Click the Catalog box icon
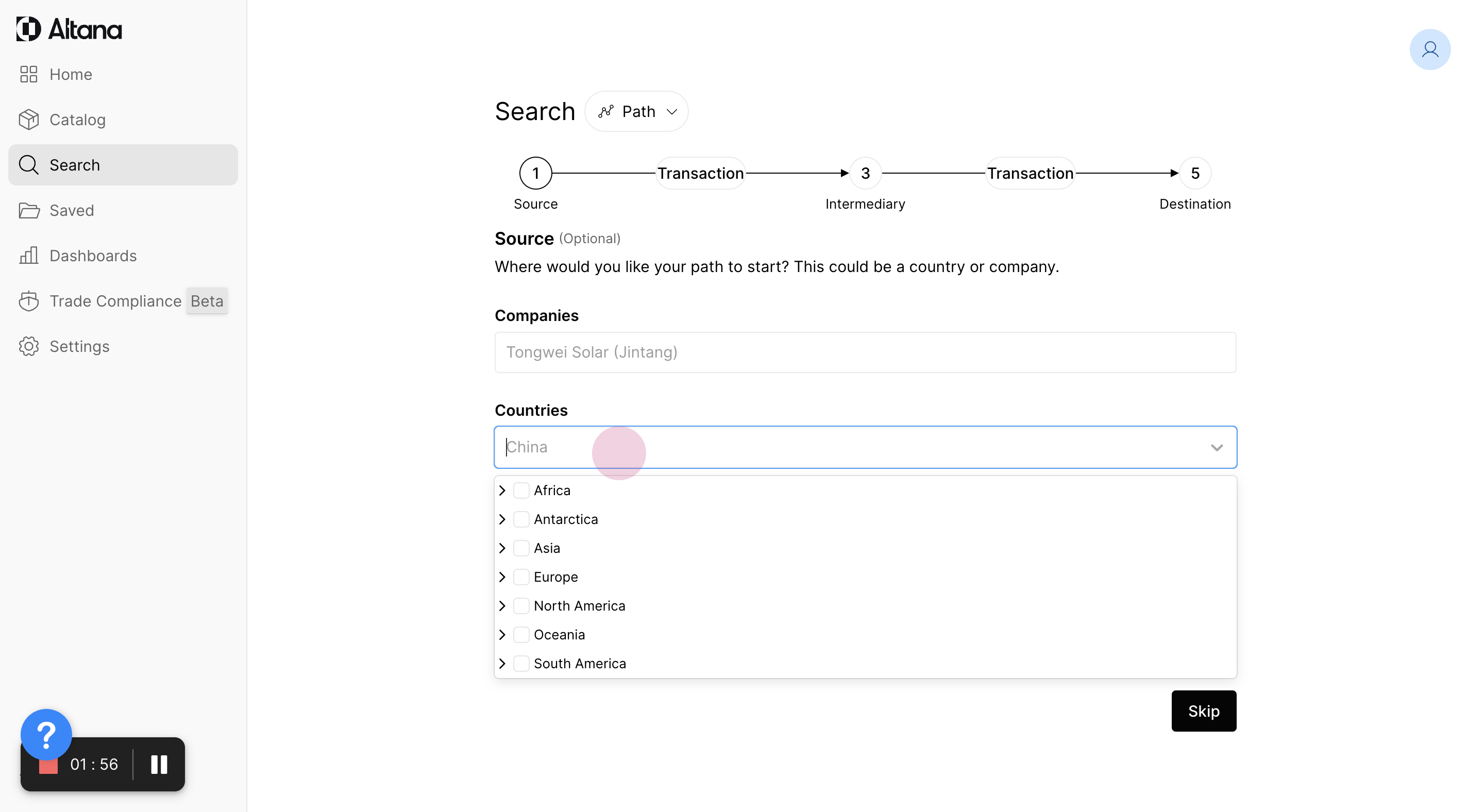The image size is (1484, 812). coord(28,120)
